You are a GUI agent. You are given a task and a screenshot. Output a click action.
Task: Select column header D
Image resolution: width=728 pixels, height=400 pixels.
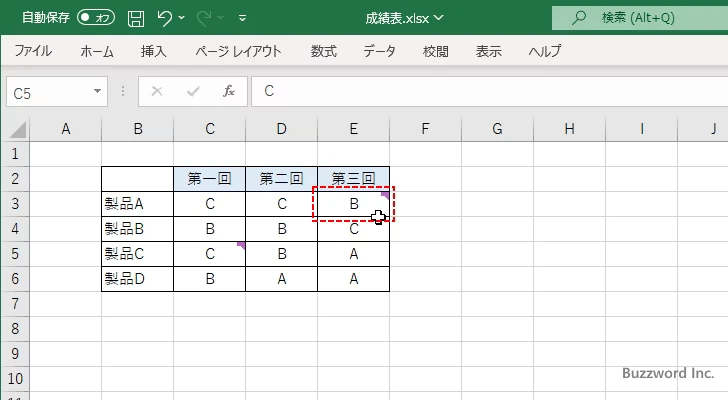click(281, 128)
